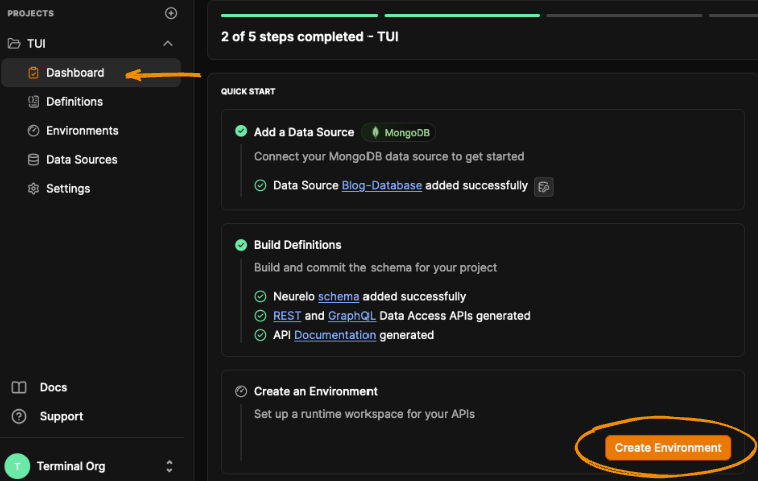
Task: Click the Settings gear icon
Action: [x=34, y=189]
